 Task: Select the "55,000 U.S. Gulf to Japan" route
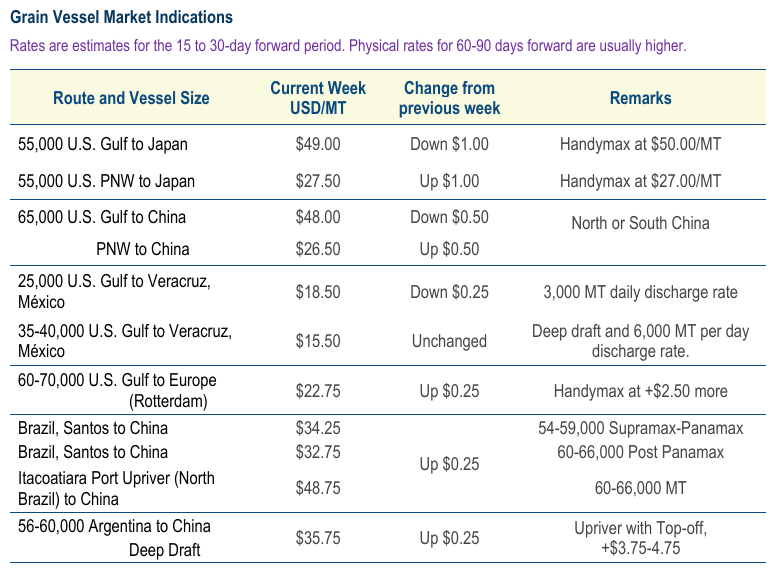(x=103, y=144)
